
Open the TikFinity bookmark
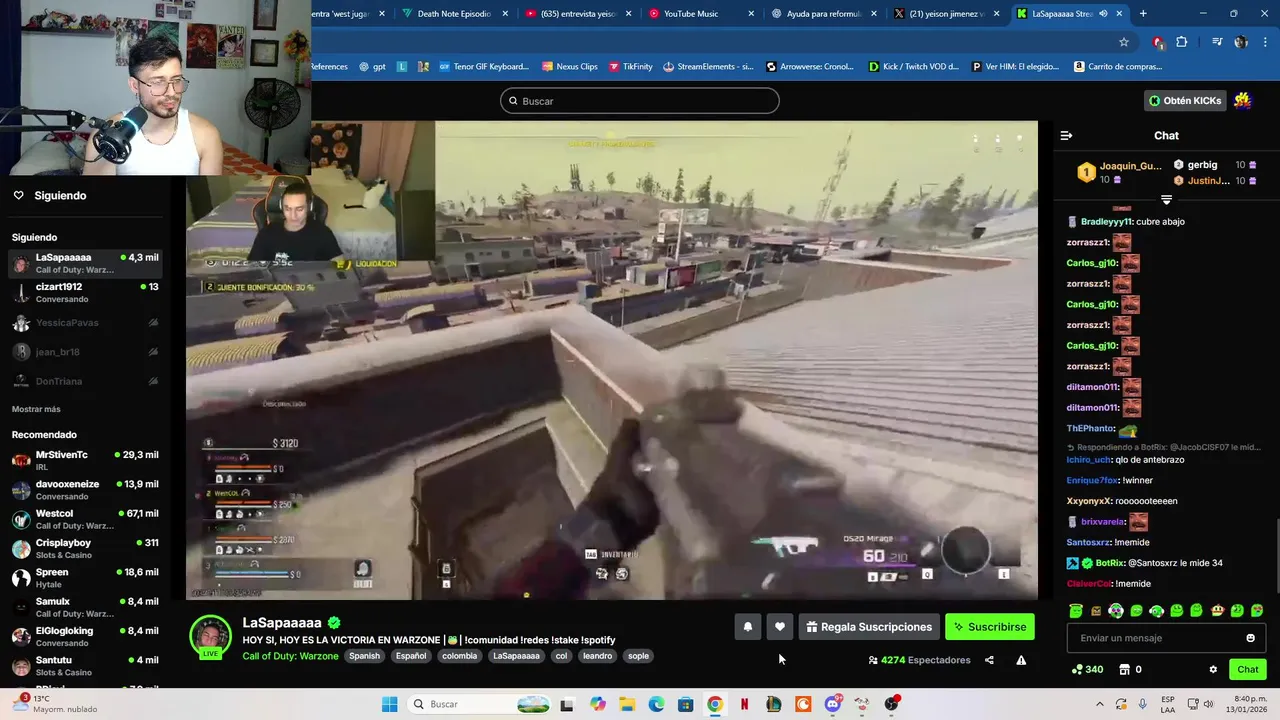pos(629,67)
